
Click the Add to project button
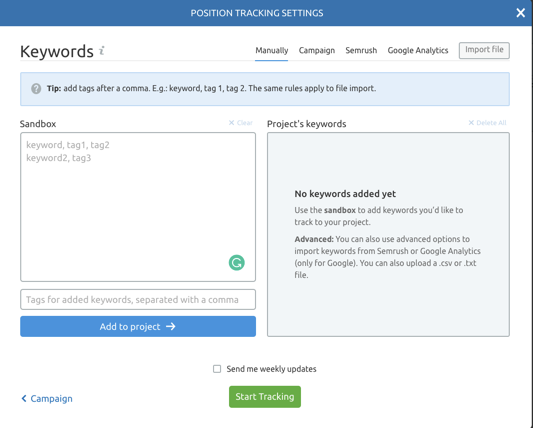[x=138, y=326]
